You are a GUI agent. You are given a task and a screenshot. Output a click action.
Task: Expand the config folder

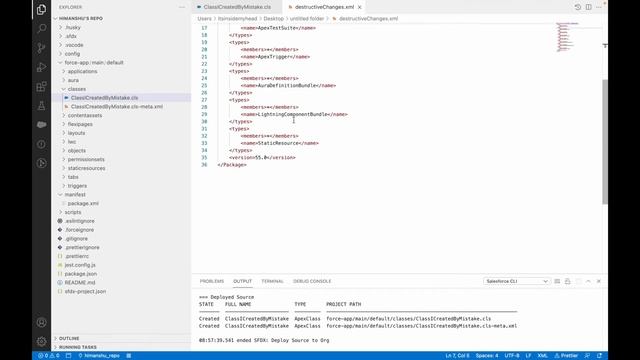click(72, 54)
